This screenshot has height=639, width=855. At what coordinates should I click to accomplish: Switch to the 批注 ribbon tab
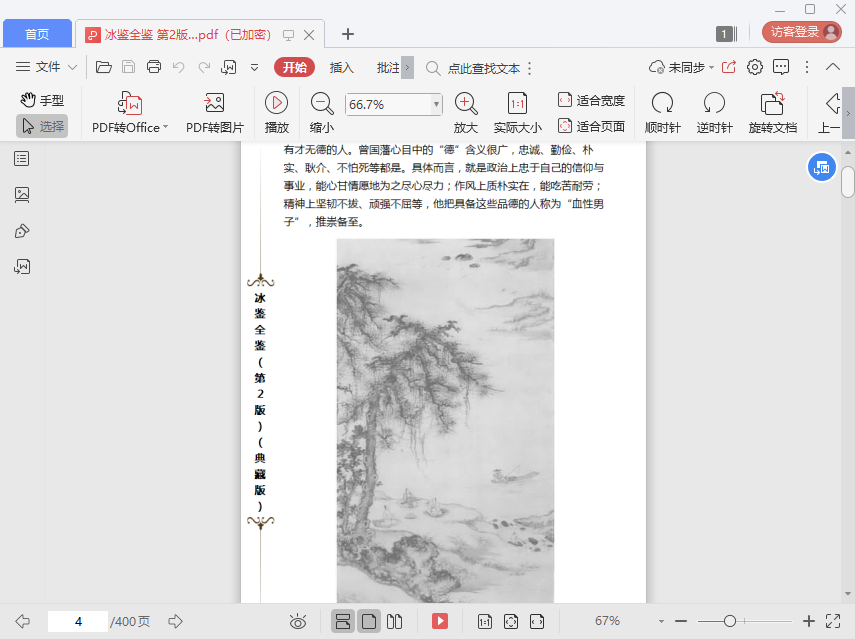[388, 67]
